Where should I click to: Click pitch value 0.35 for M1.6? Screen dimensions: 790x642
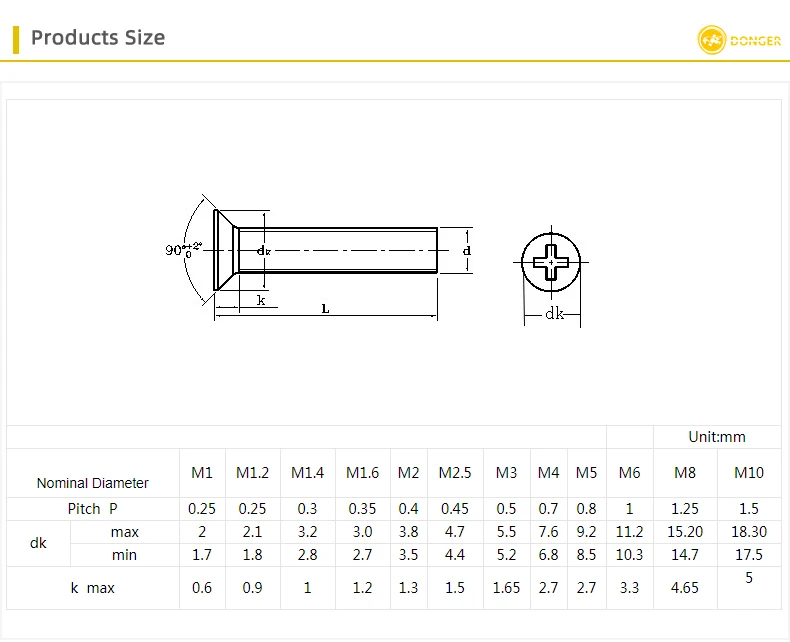(x=362, y=509)
